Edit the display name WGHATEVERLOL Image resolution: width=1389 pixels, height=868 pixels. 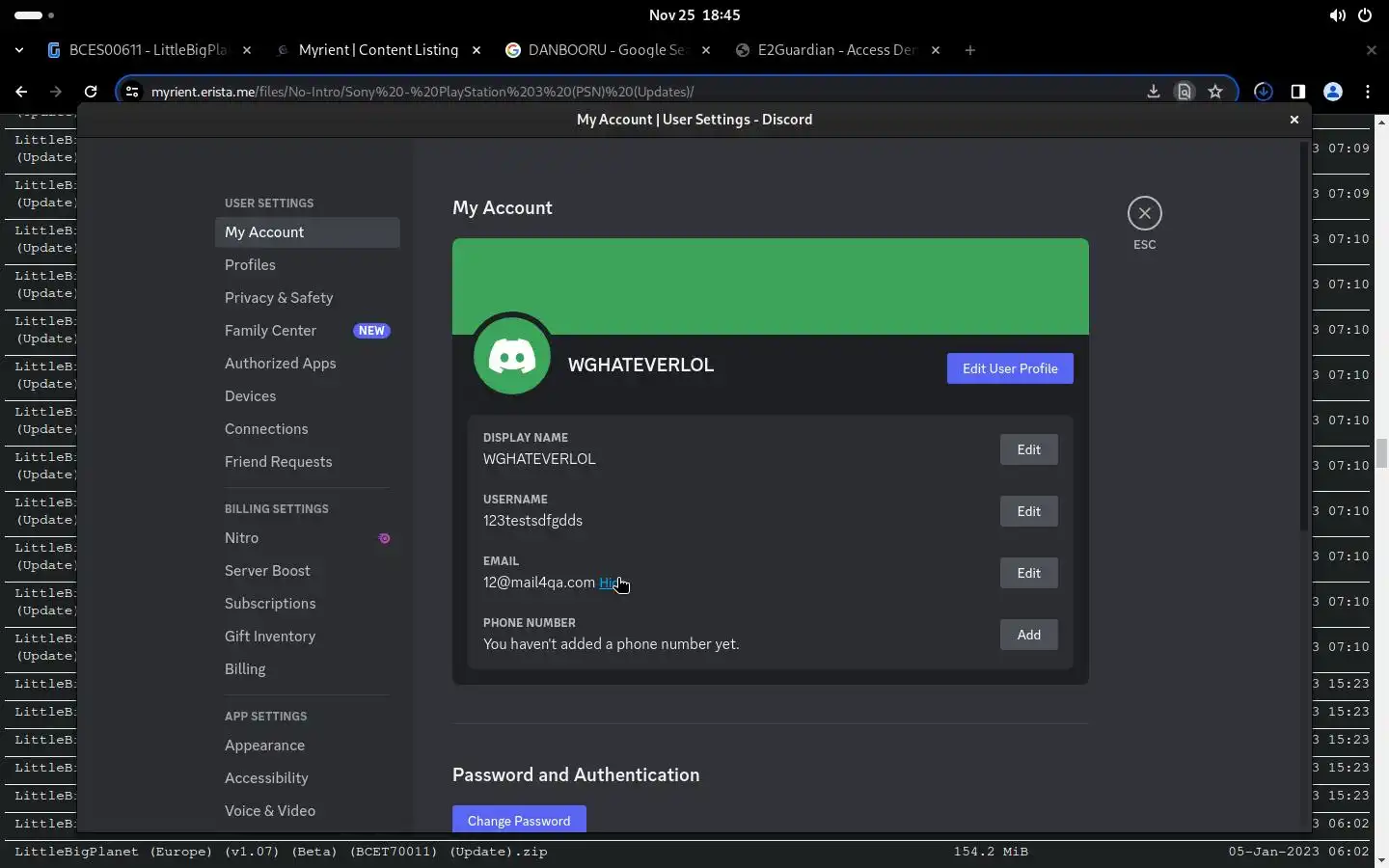1028,449
